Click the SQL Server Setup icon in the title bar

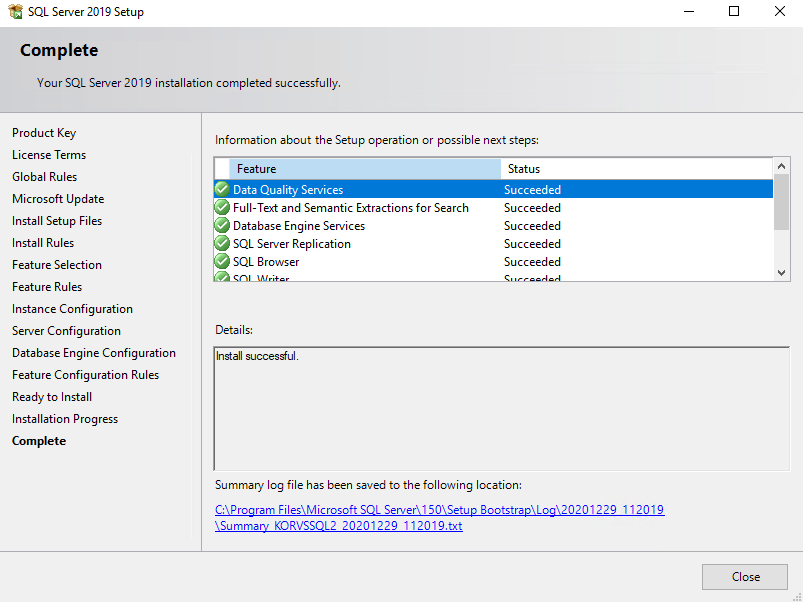[x=14, y=11]
